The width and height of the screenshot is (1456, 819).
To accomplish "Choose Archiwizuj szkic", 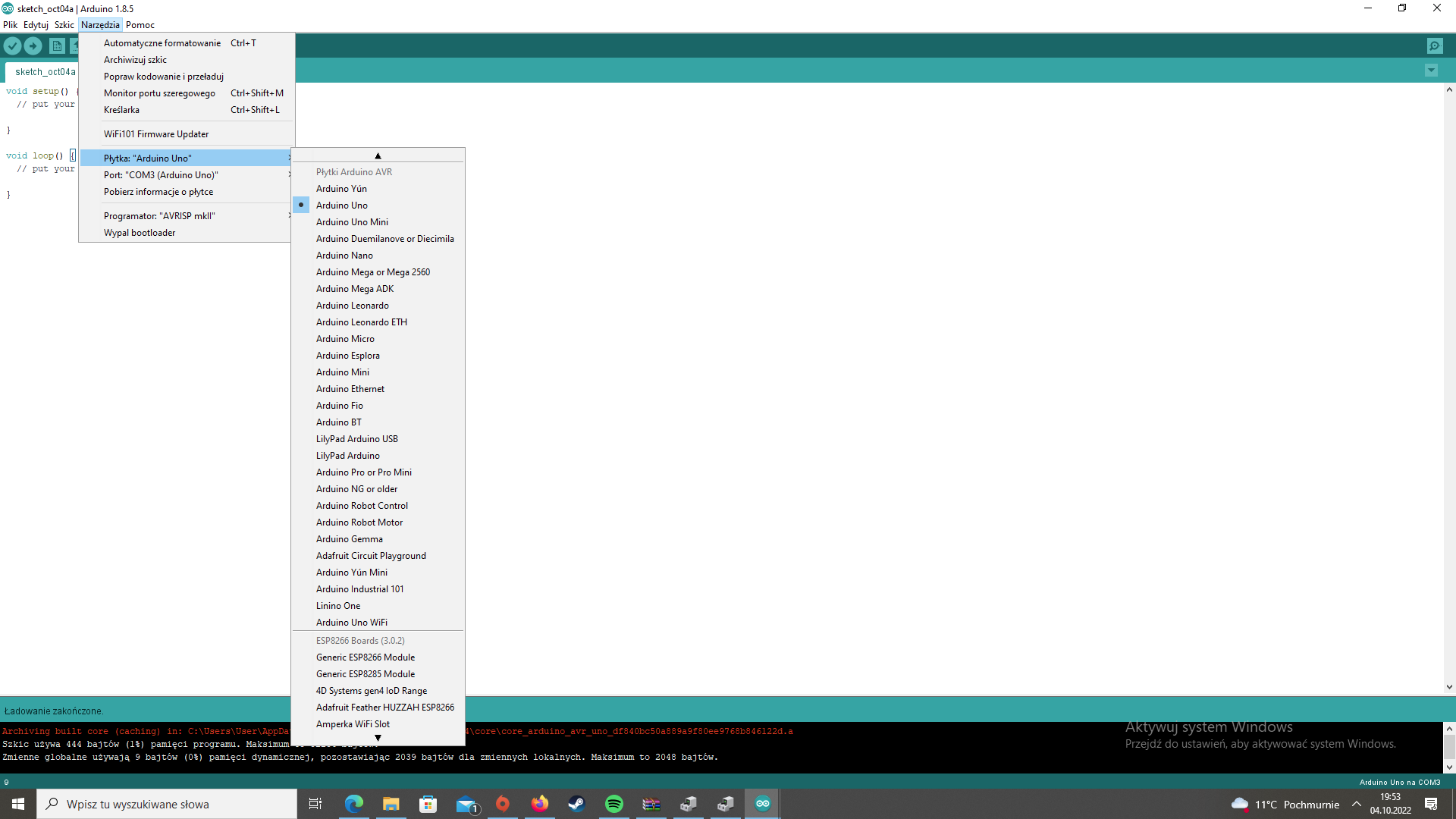I will coord(186,60).
